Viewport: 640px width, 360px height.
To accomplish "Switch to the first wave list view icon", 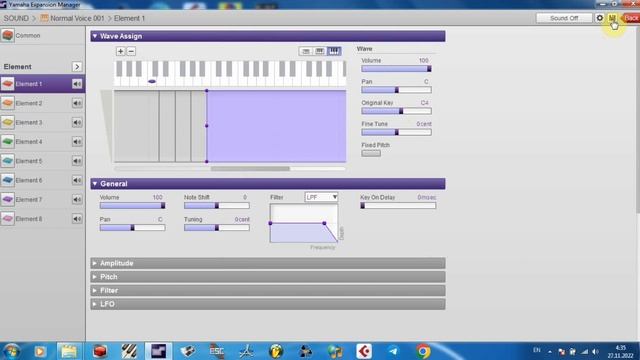I will [x=306, y=51].
